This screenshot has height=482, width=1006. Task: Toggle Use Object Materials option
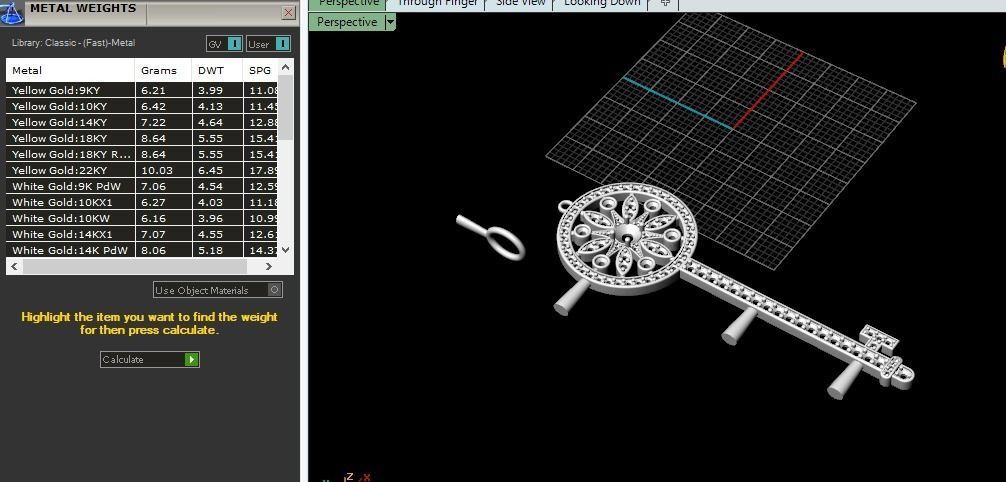pyautogui.click(x=218, y=290)
